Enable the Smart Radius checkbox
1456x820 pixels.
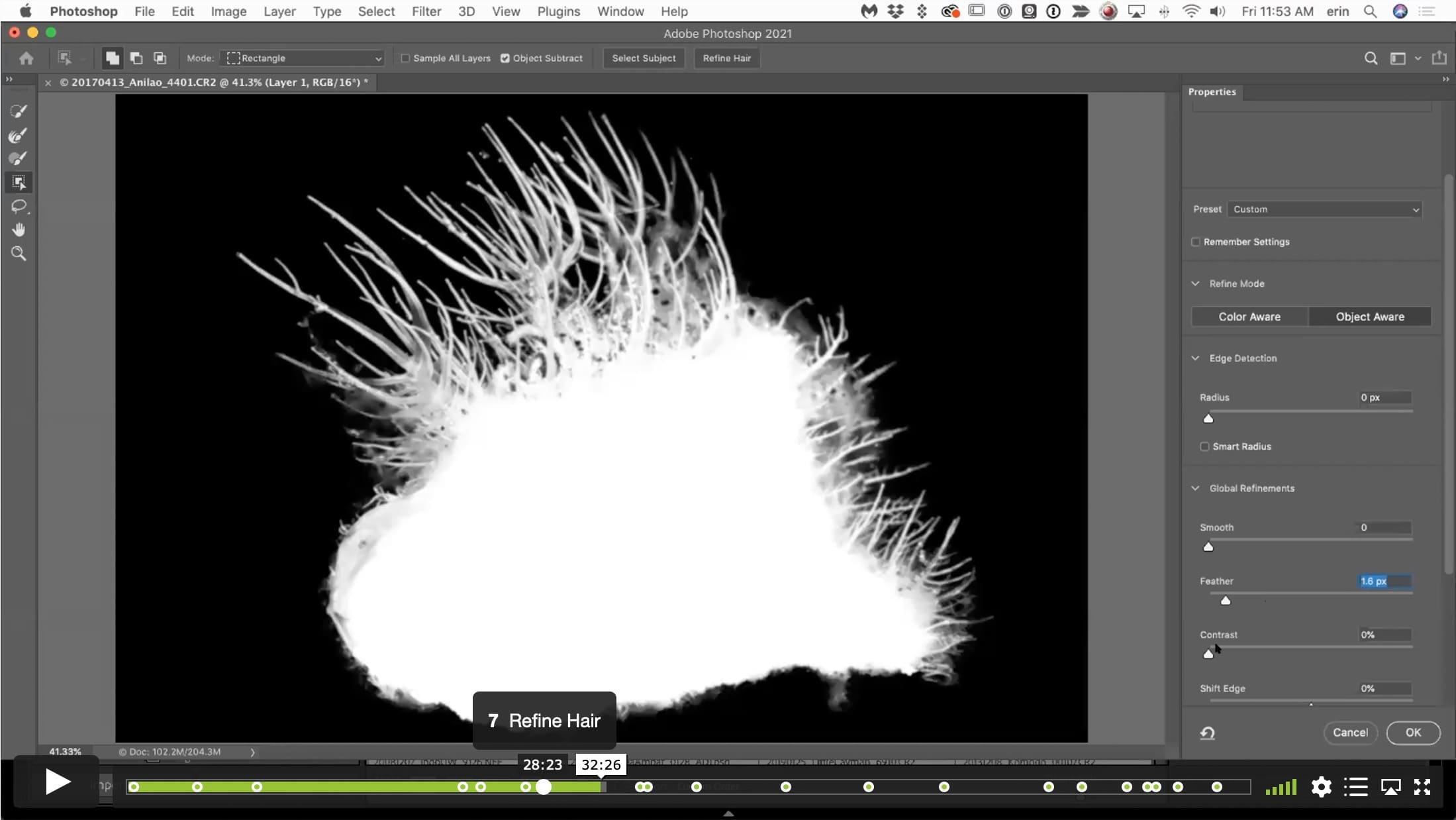[1204, 446]
